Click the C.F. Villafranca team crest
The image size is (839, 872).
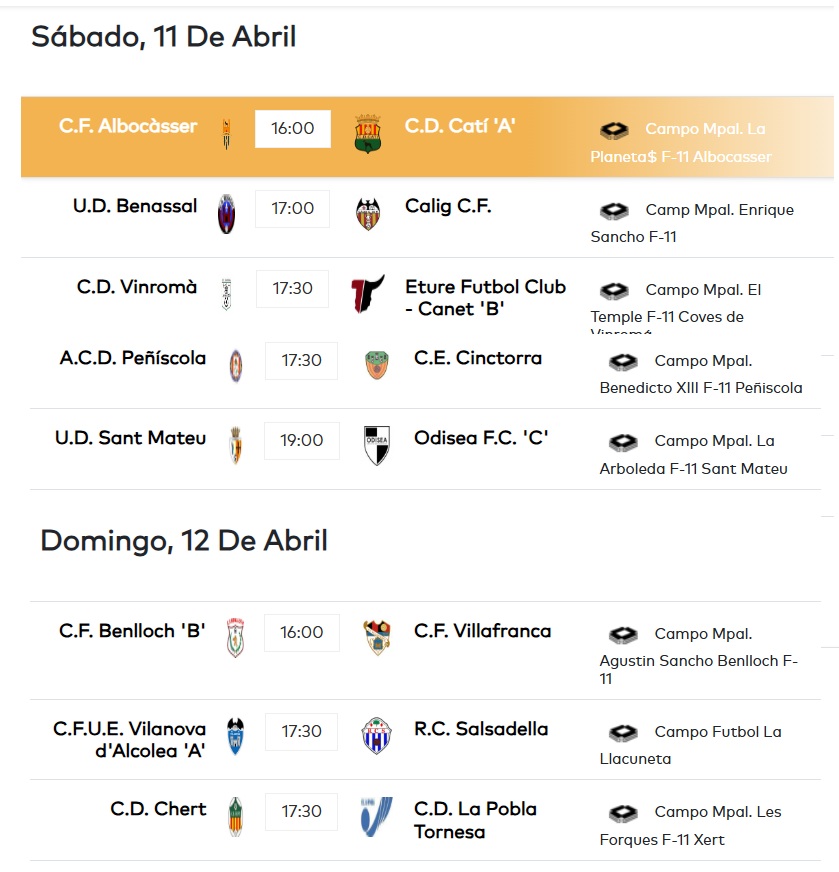(x=377, y=637)
